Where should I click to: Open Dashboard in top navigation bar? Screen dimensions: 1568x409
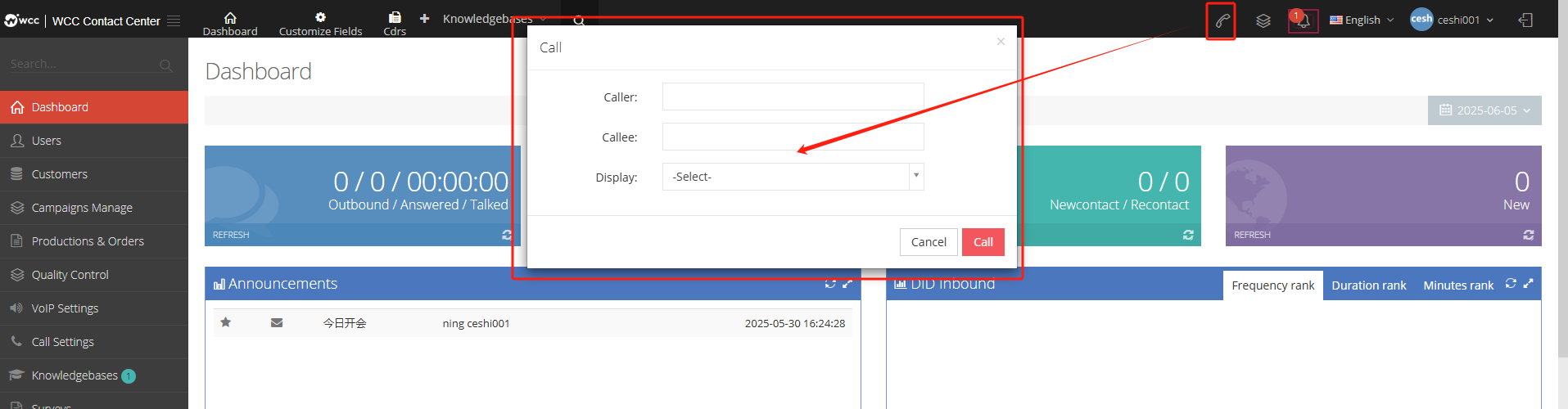(x=230, y=24)
